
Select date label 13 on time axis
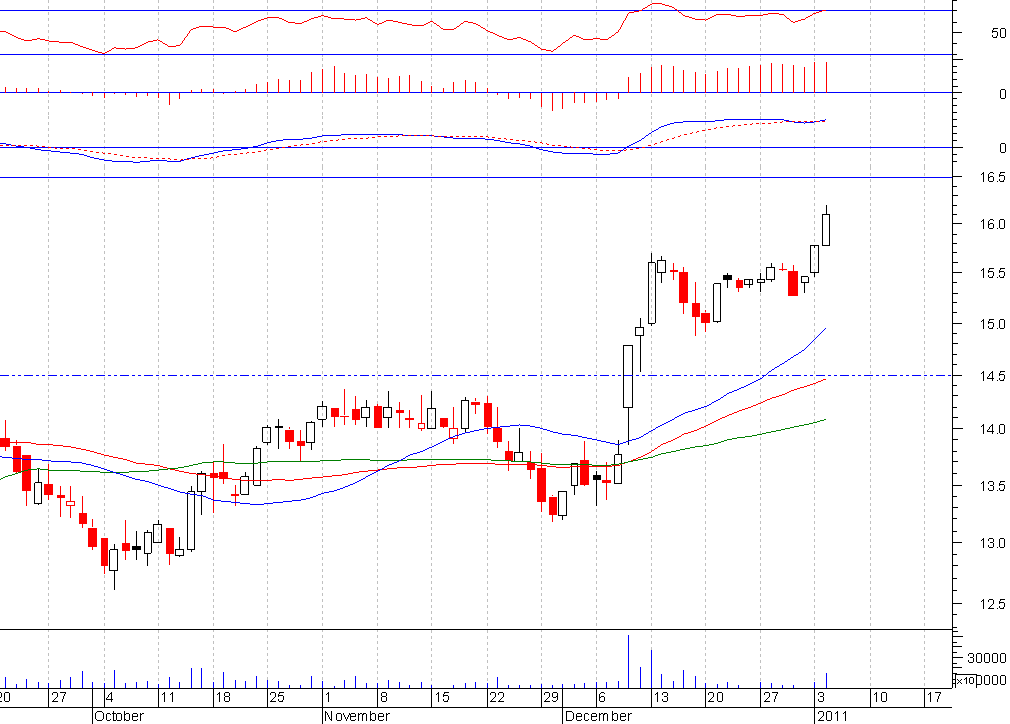point(661,697)
